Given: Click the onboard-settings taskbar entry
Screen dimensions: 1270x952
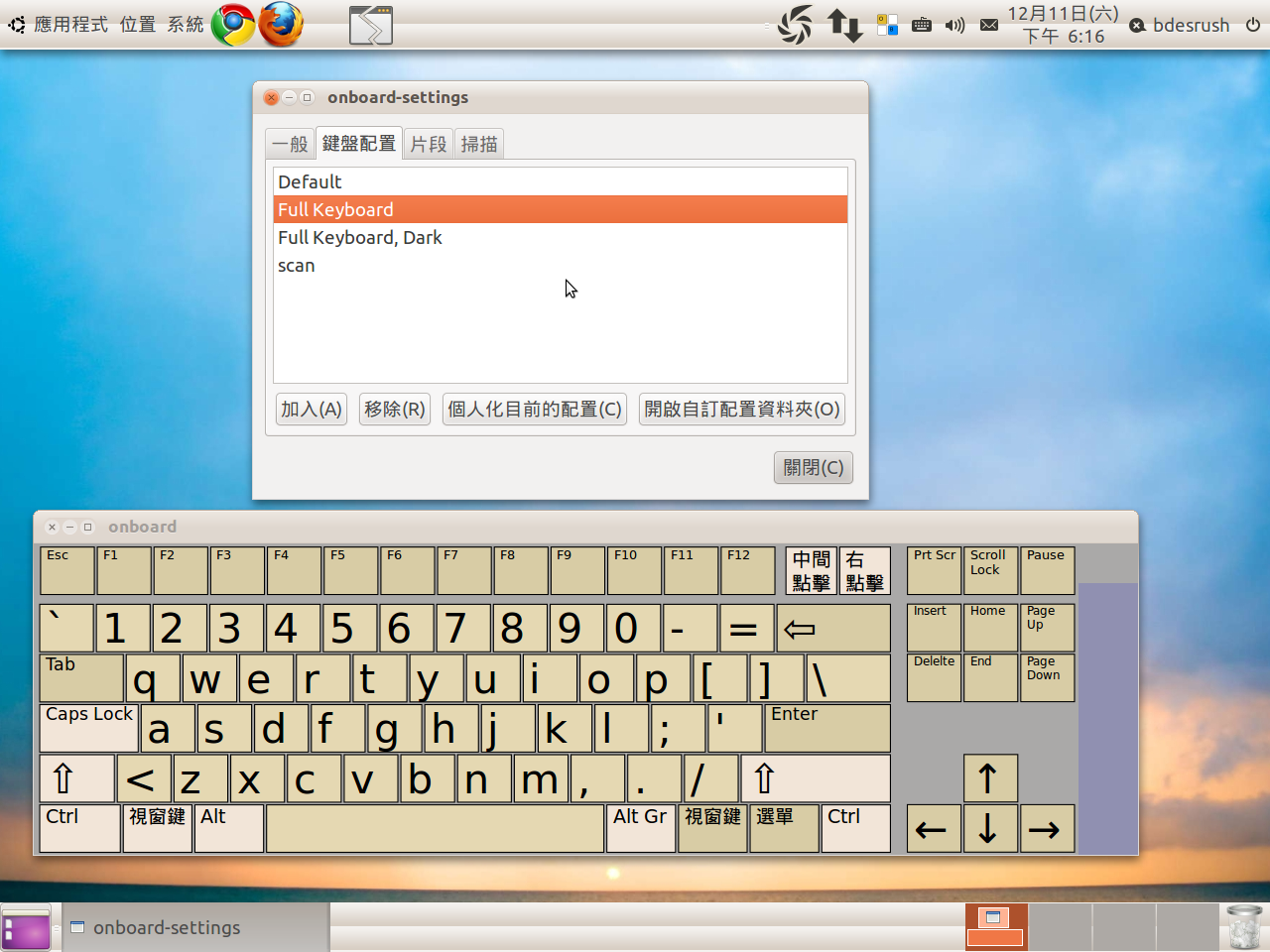Looking at the screenshot, I should [x=195, y=927].
